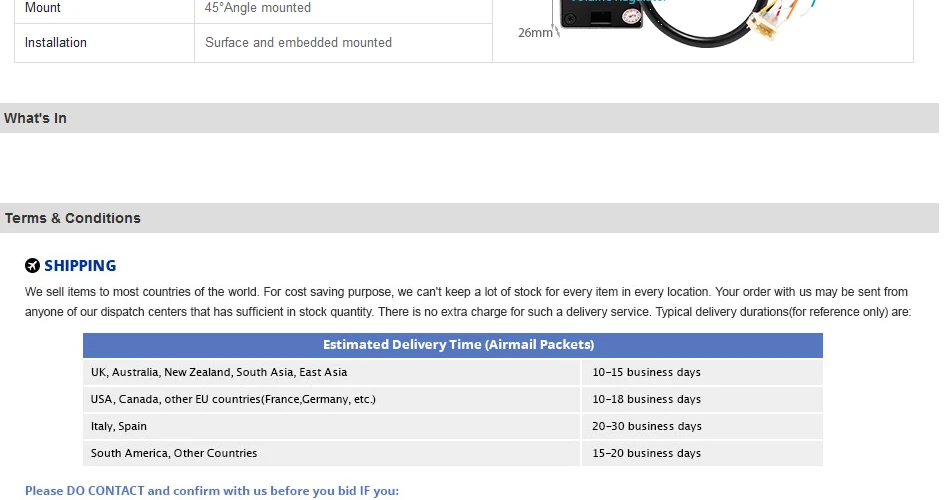Select the USA, Canada, other EU countries row
Image resolution: width=950 pixels, height=500 pixels.
coord(453,399)
